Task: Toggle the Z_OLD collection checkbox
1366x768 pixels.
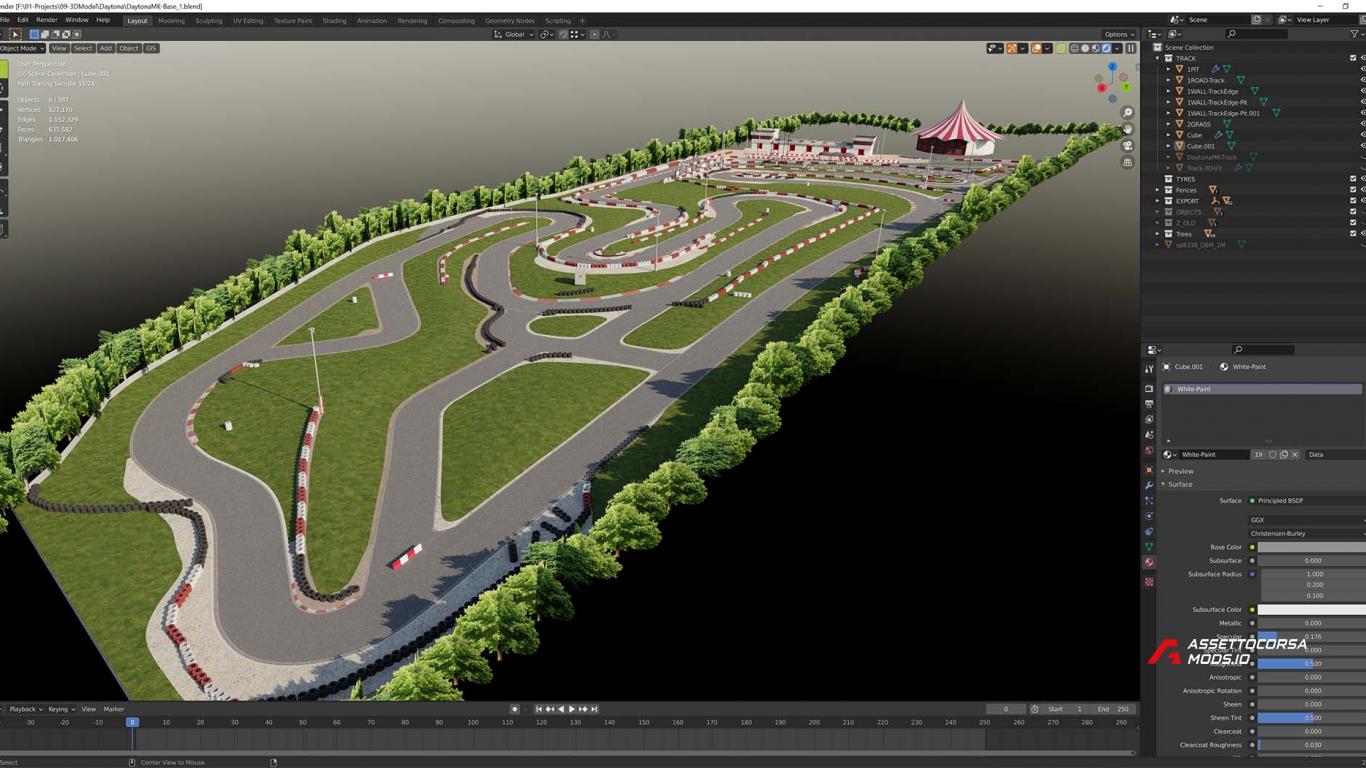Action: click(x=1353, y=223)
